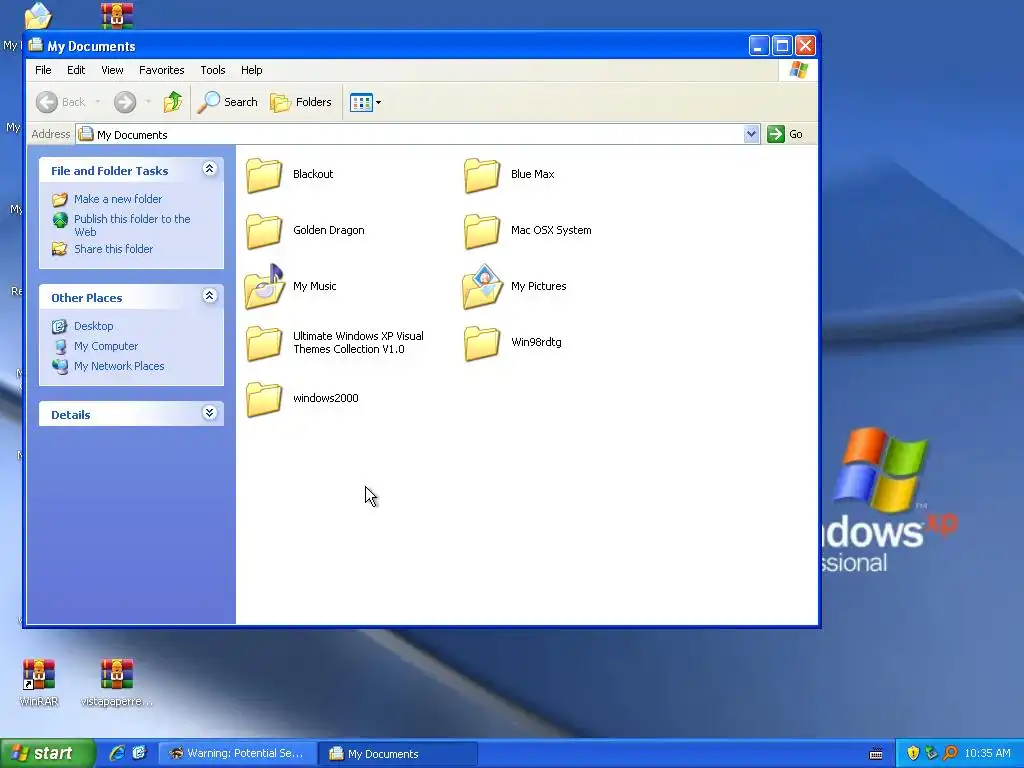Click the second Quick Launch icon
This screenshot has height=768, width=1024.
click(x=140, y=754)
